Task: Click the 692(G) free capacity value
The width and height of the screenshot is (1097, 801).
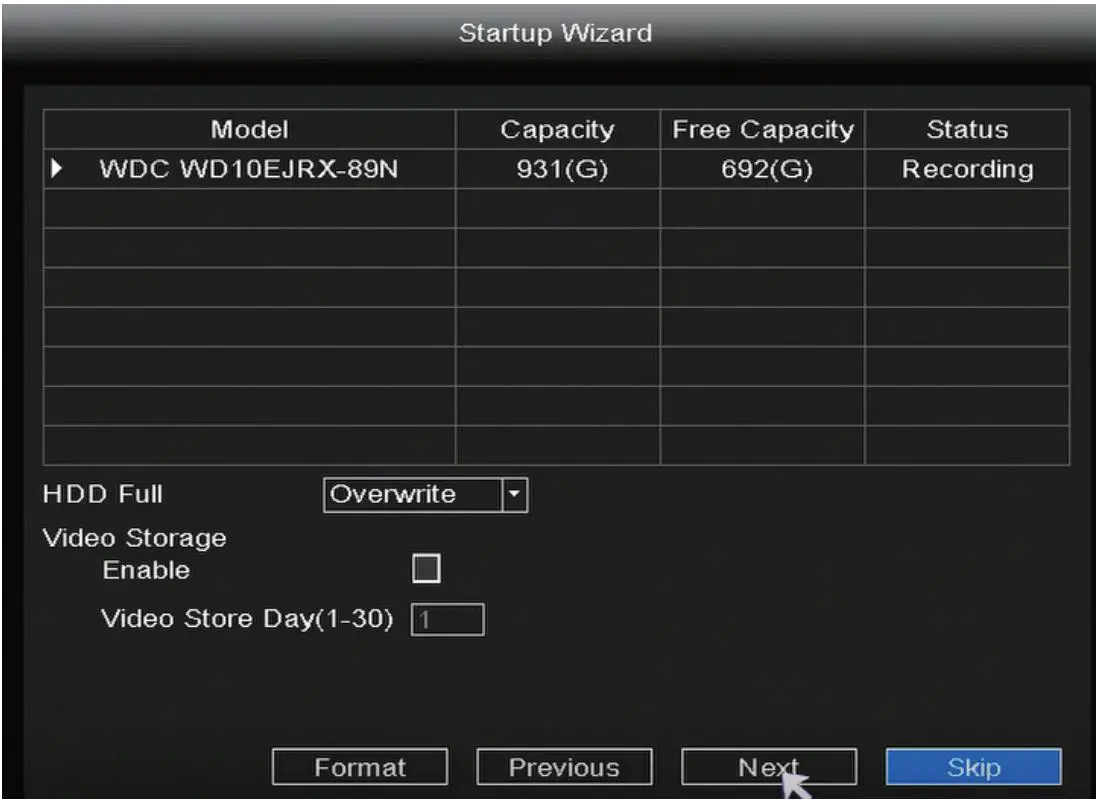Action: click(x=767, y=169)
